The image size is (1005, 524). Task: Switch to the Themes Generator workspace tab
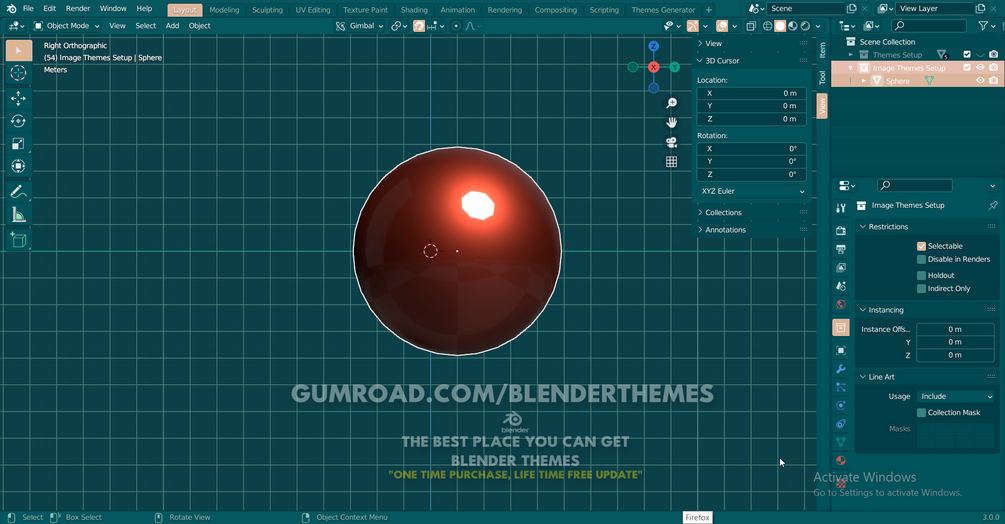point(663,10)
